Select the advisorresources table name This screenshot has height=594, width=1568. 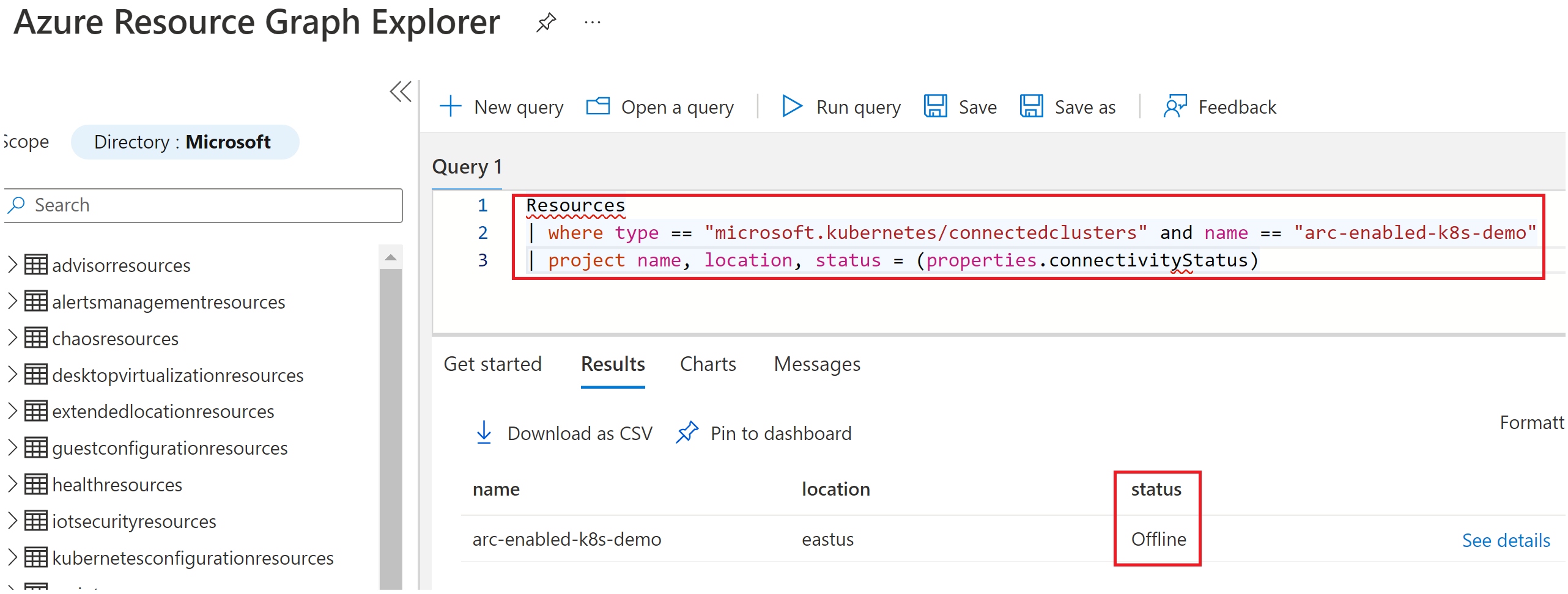click(x=121, y=265)
